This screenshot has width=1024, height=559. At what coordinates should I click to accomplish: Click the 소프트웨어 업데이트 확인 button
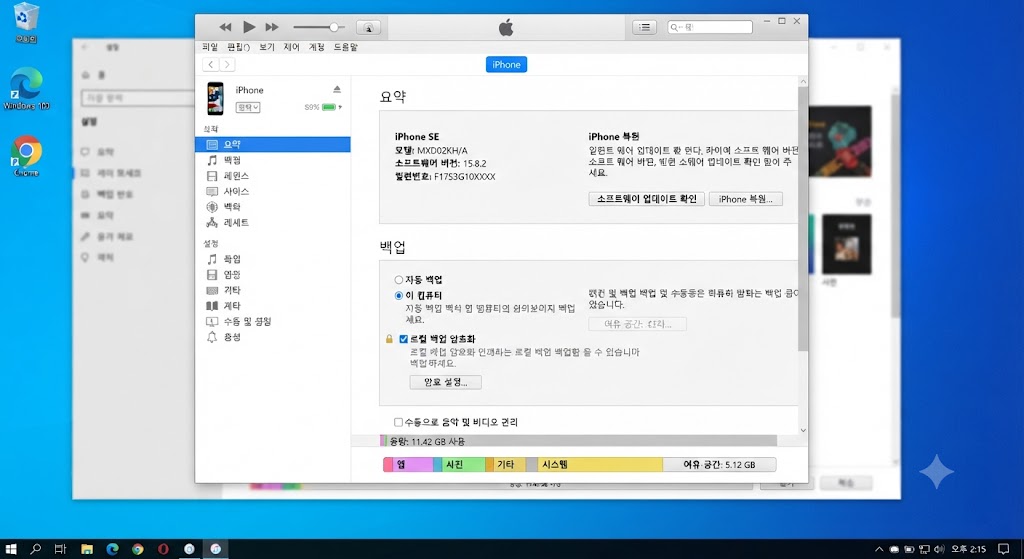(647, 199)
